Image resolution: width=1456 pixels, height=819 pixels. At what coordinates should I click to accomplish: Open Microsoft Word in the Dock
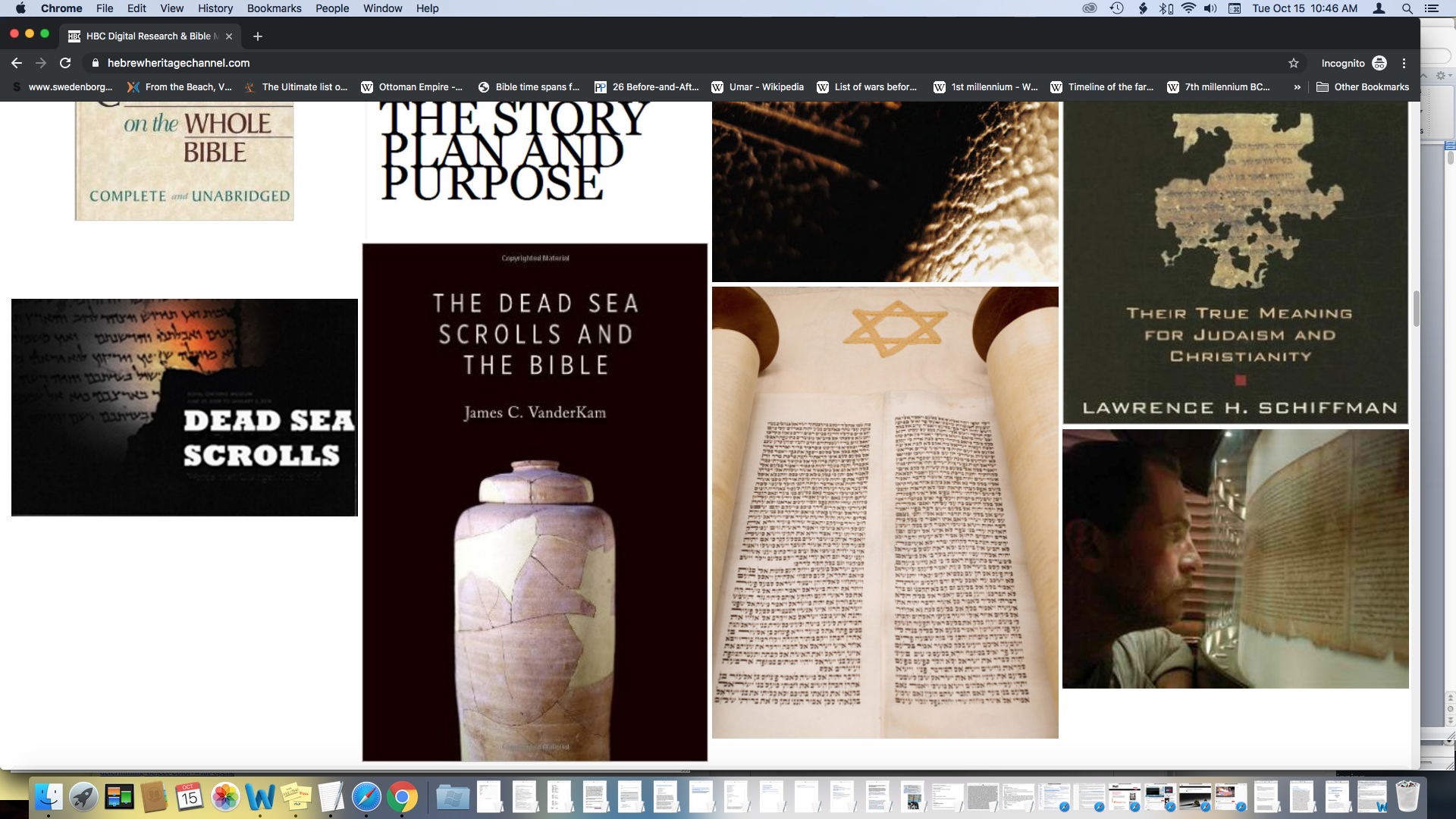point(260,797)
